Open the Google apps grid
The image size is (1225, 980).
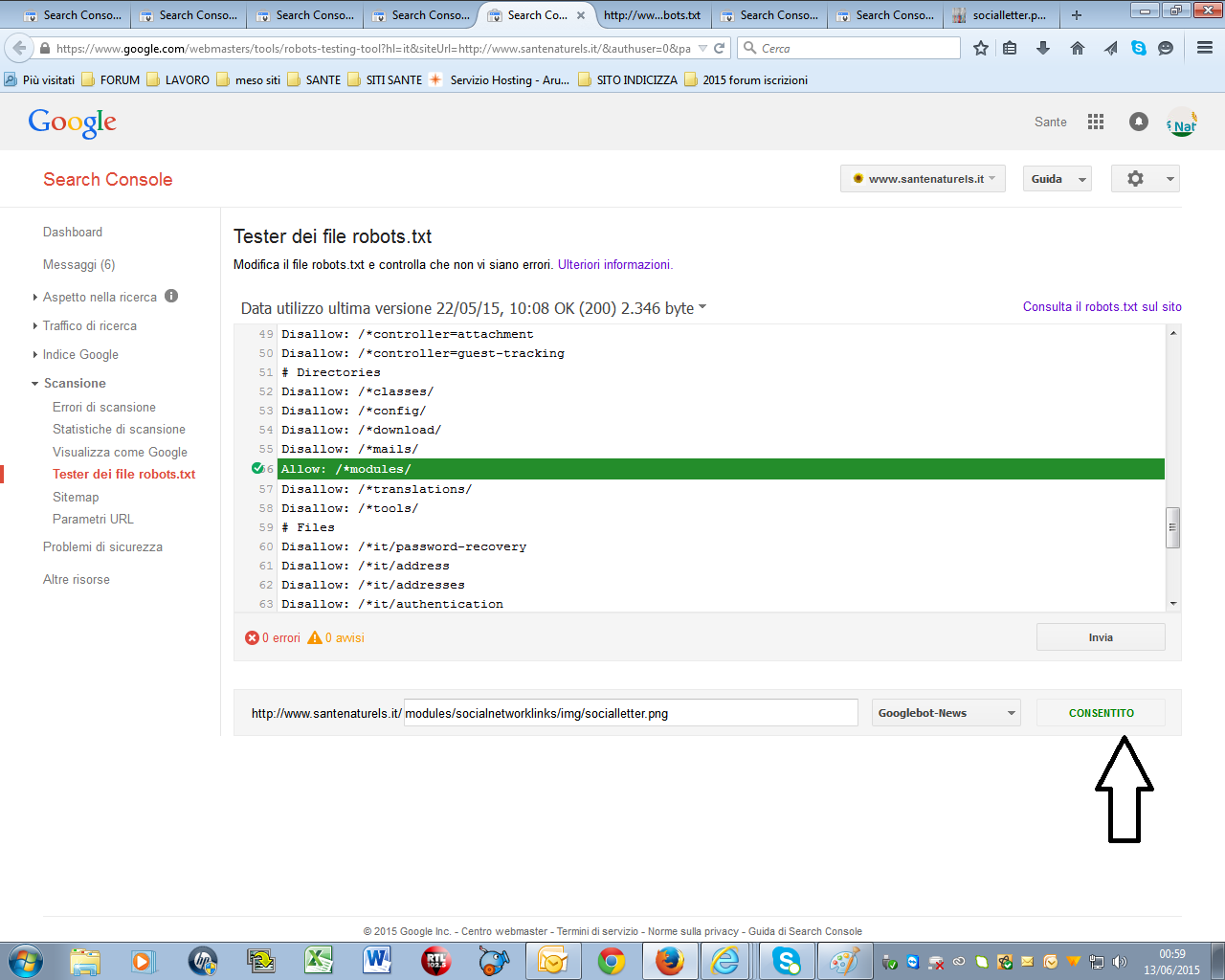pos(1096,122)
